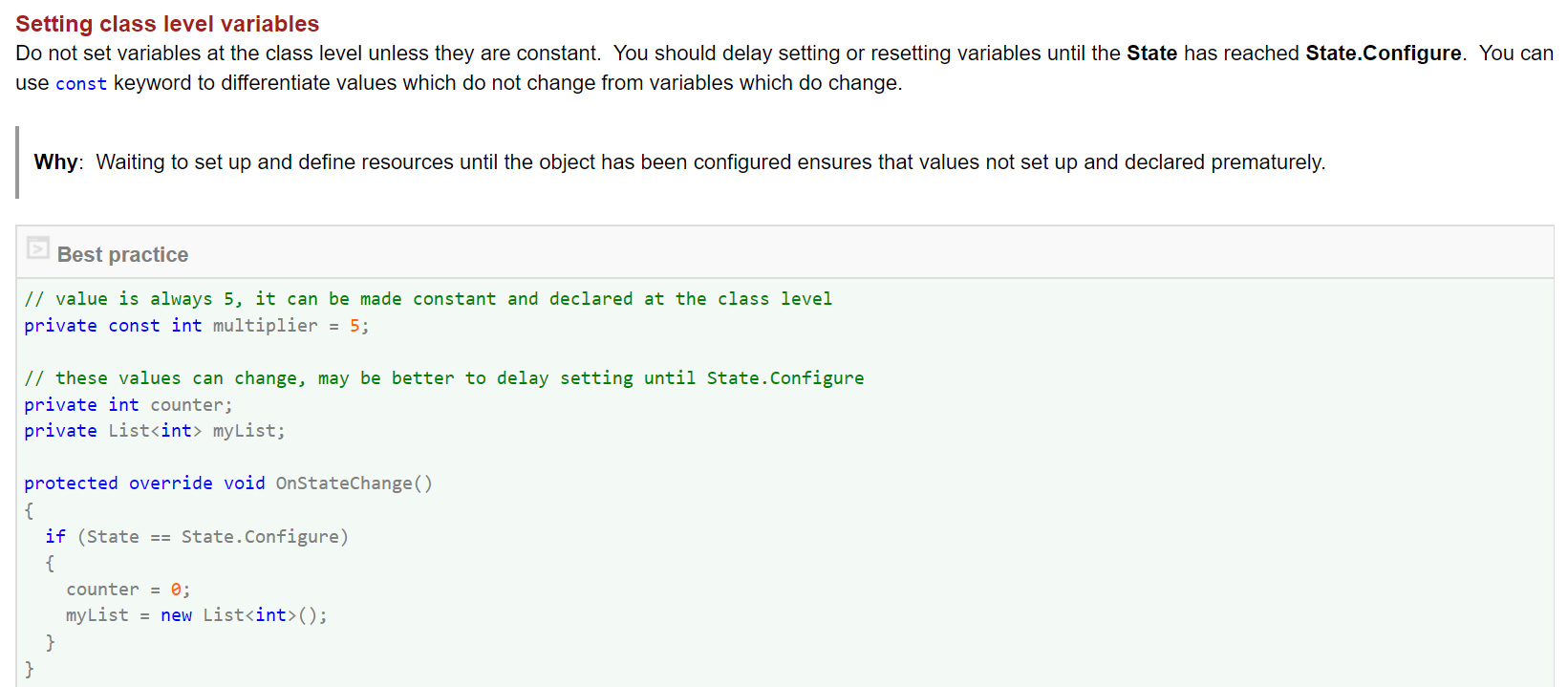Click "counter;" in the private int declaration
Image resolution: width=1568 pixels, height=687 pixels.
point(191,405)
